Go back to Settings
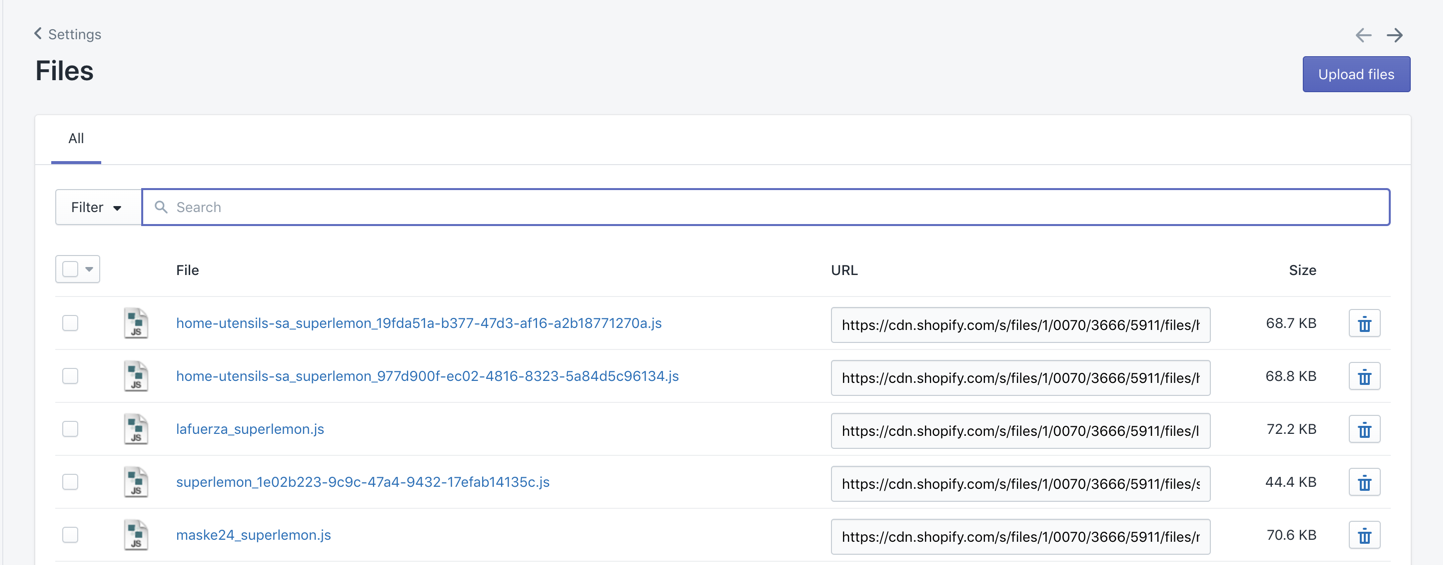Image resolution: width=1443 pixels, height=565 pixels. 68,34
